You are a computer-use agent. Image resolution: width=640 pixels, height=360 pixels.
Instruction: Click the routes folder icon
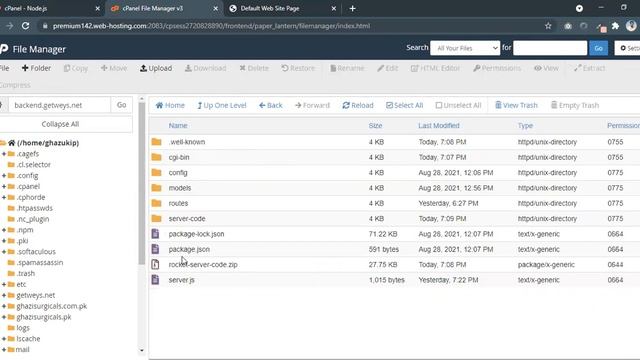[x=156, y=203]
